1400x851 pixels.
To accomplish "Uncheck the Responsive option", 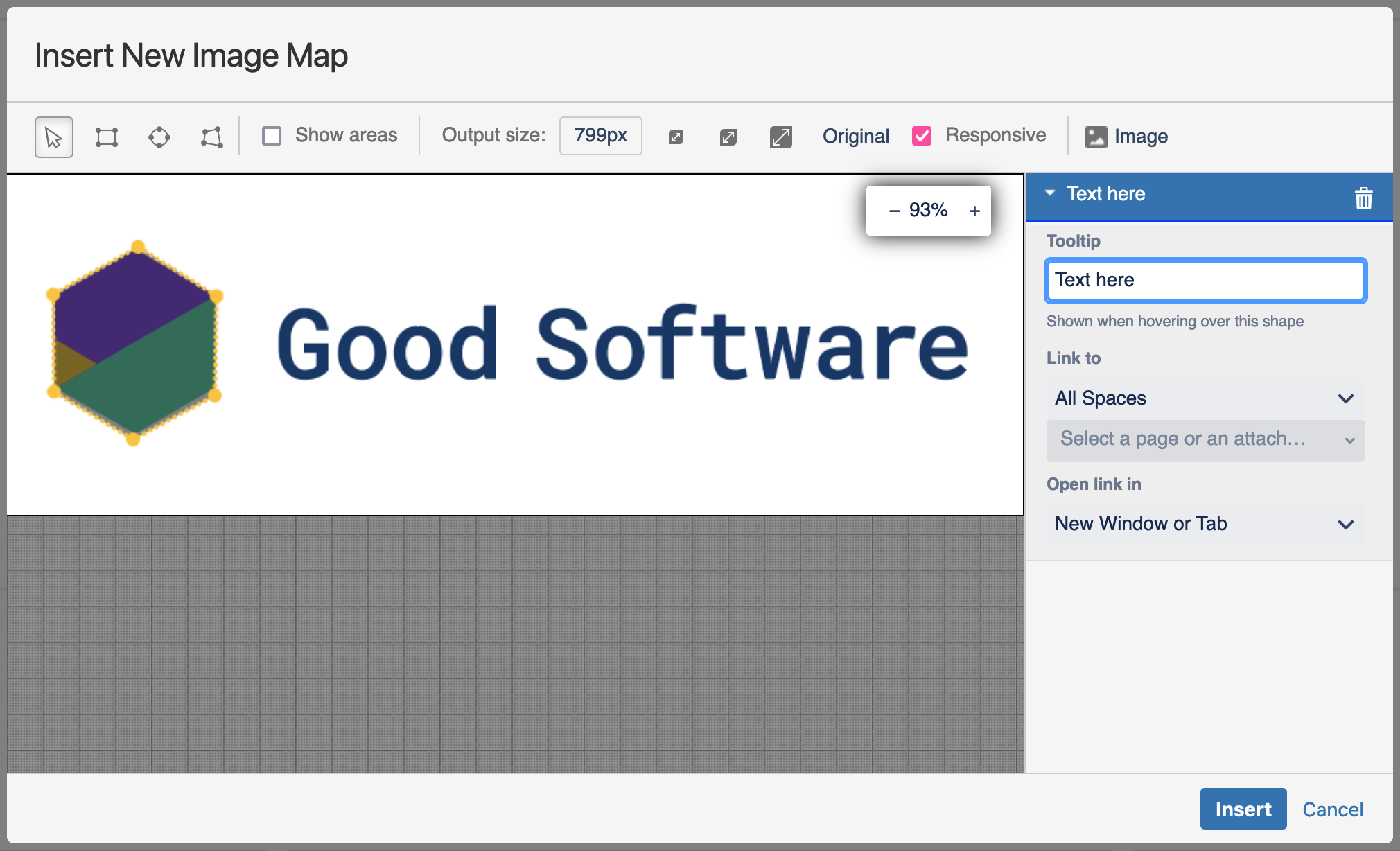I will click(922, 136).
